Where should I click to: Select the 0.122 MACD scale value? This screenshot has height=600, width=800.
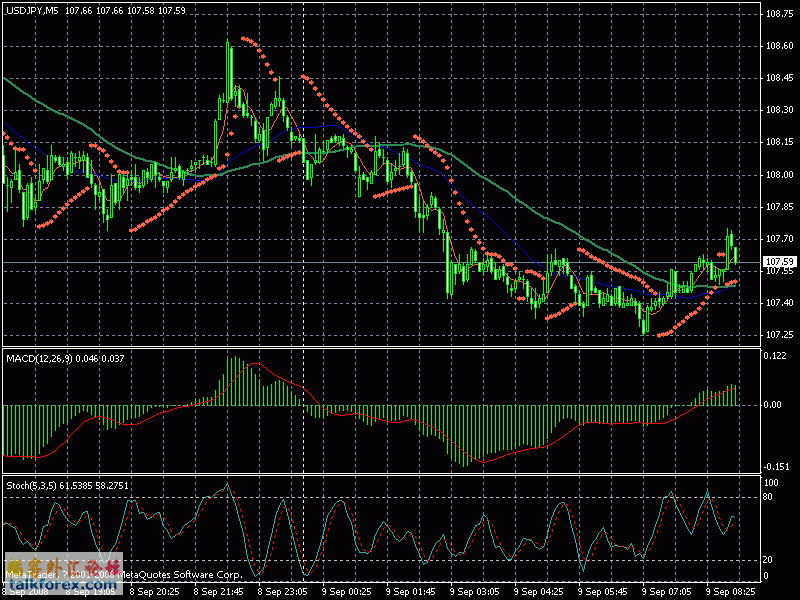click(x=774, y=356)
